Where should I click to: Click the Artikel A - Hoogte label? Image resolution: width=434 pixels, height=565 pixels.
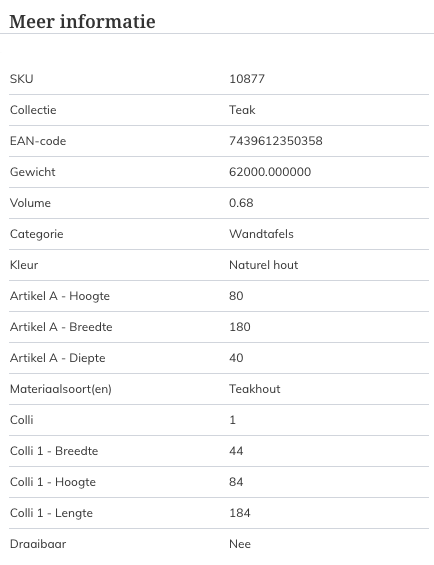(60, 296)
